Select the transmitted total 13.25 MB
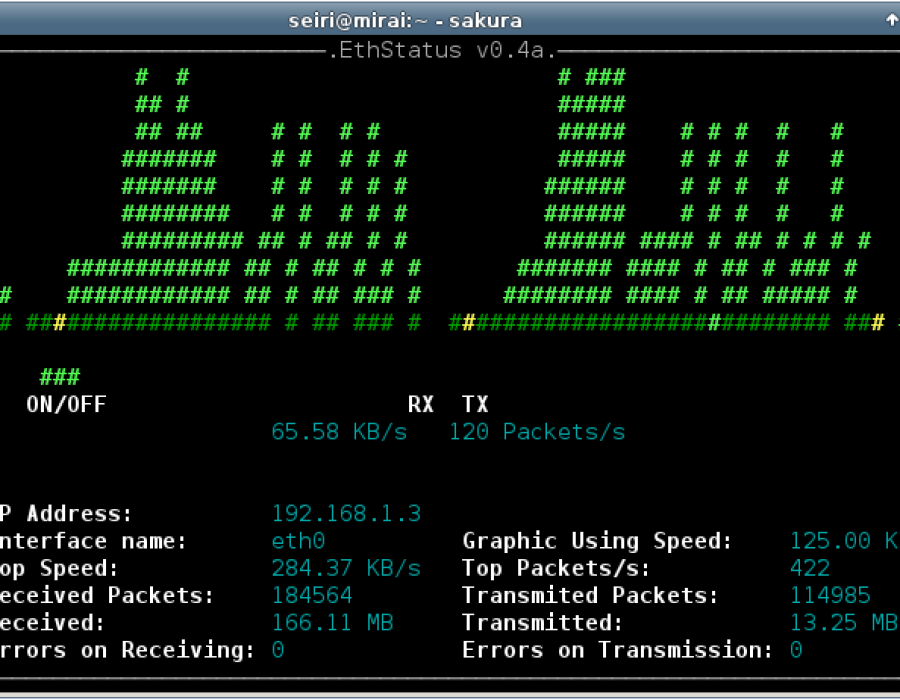900x700 pixels. (844, 623)
